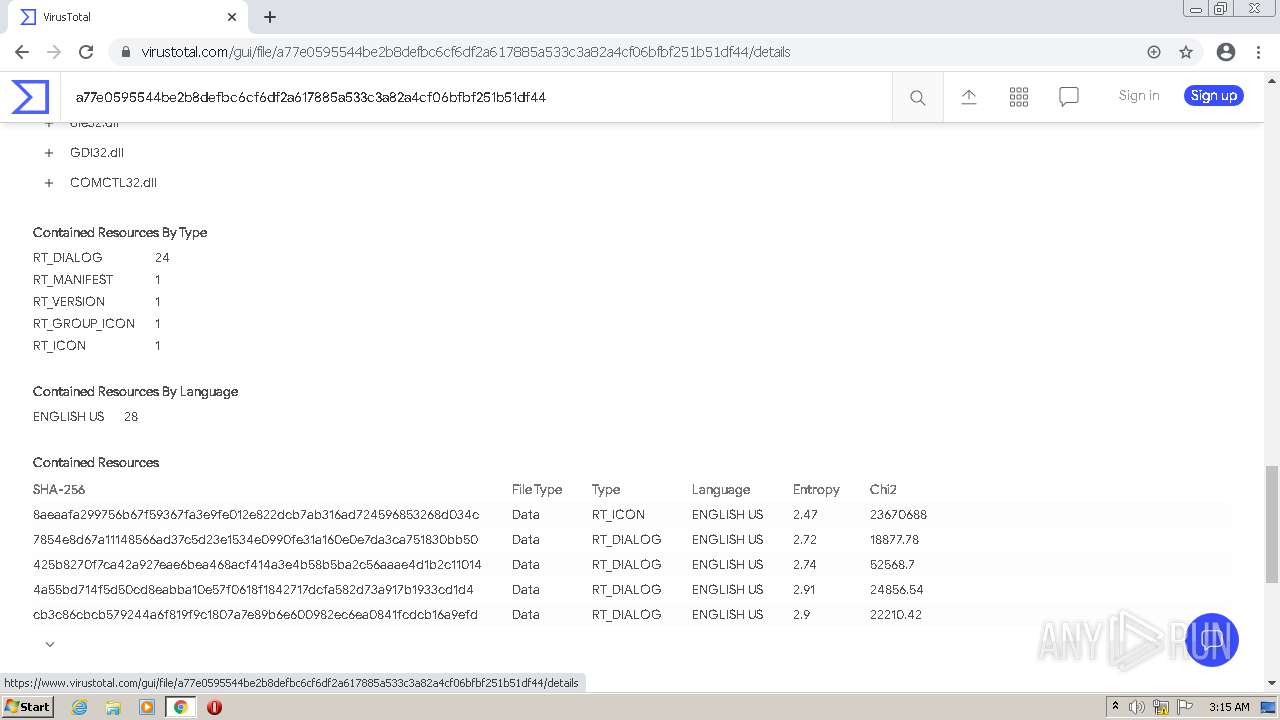Screen dimensions: 1280x720
Task: Click the SHA-256 column header
Action: point(59,490)
